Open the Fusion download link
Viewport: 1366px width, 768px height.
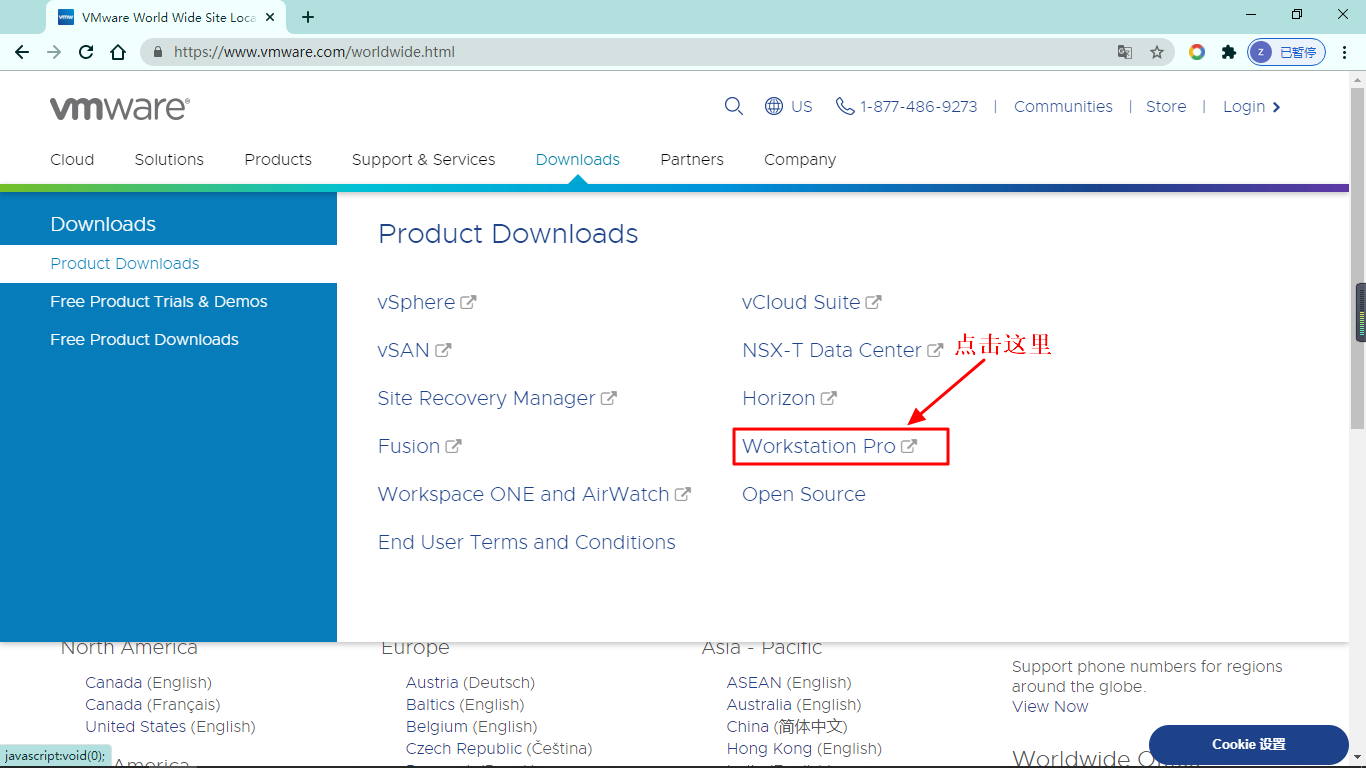pos(419,446)
